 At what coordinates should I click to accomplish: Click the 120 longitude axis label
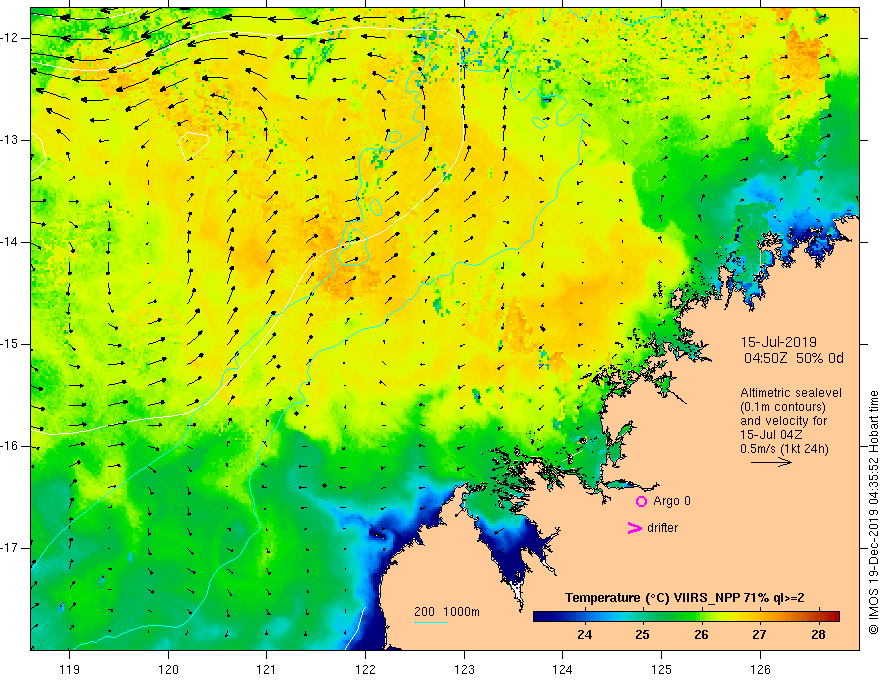(168, 669)
